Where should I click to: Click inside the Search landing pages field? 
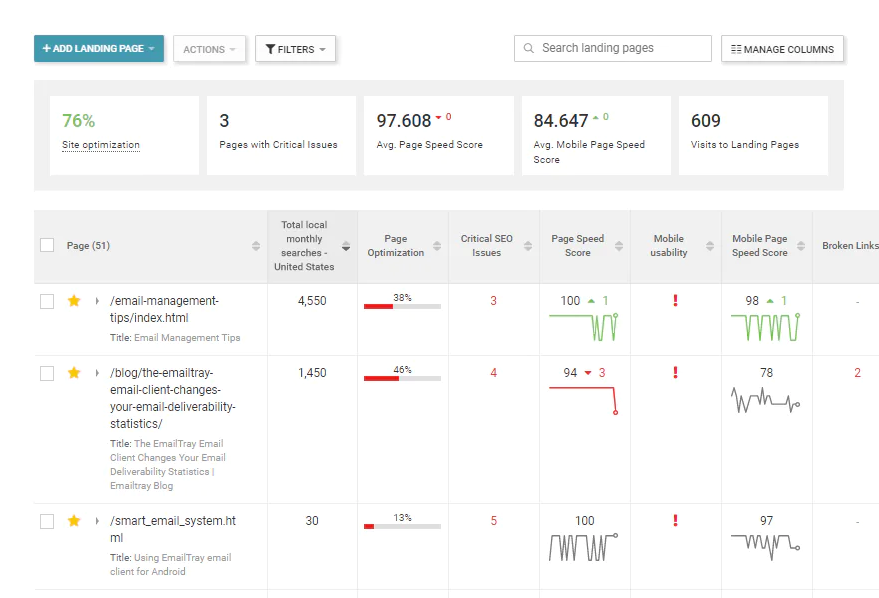[610, 48]
